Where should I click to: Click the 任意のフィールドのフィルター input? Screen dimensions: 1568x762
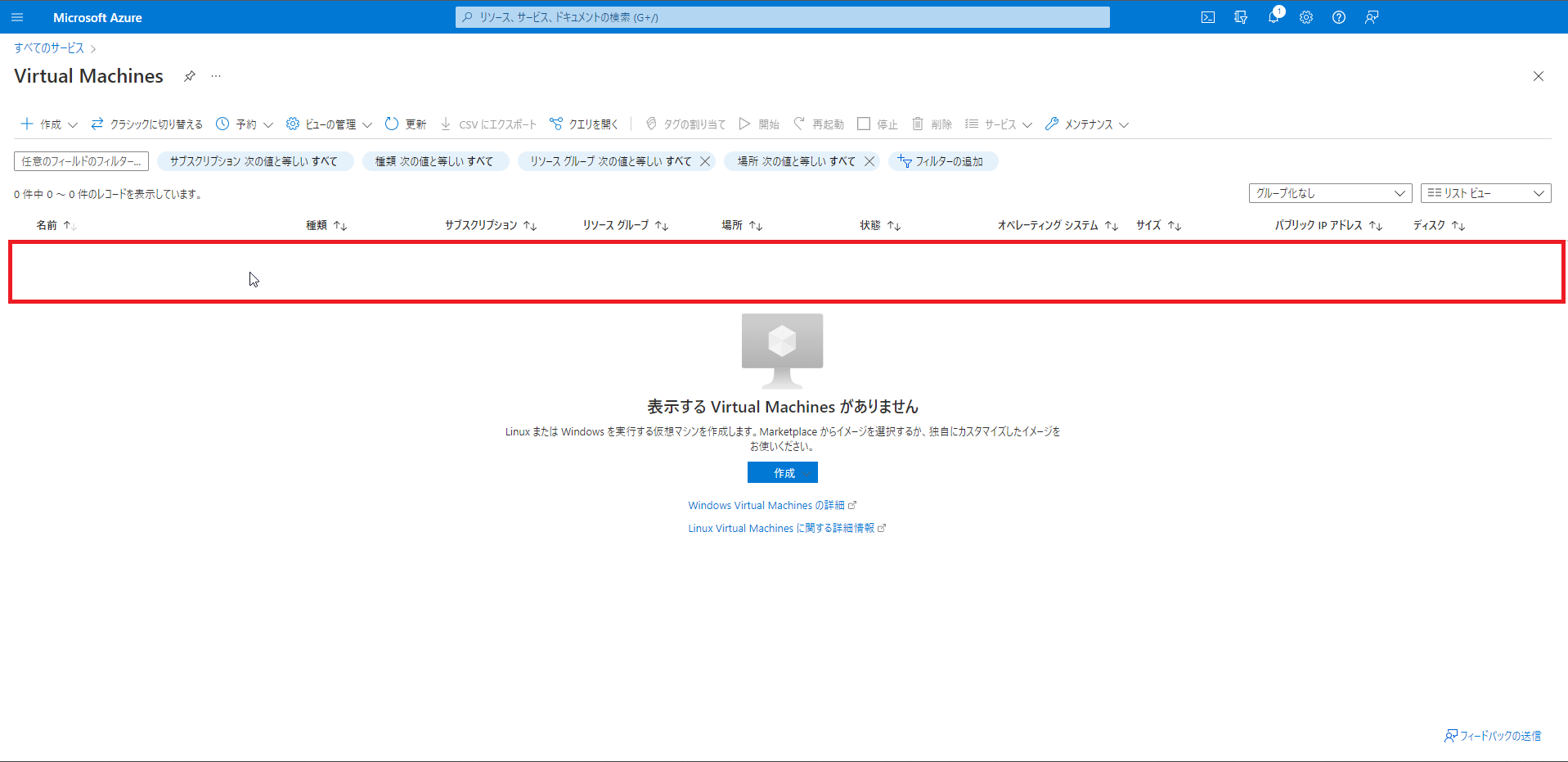81,161
